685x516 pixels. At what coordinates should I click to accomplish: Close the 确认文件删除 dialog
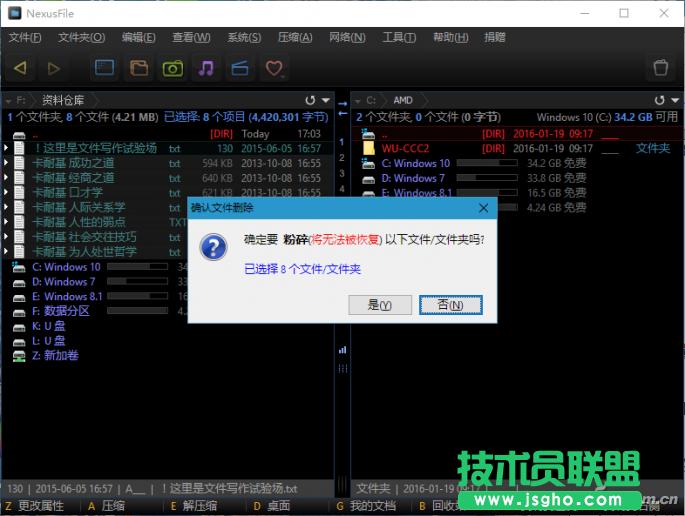pos(485,208)
